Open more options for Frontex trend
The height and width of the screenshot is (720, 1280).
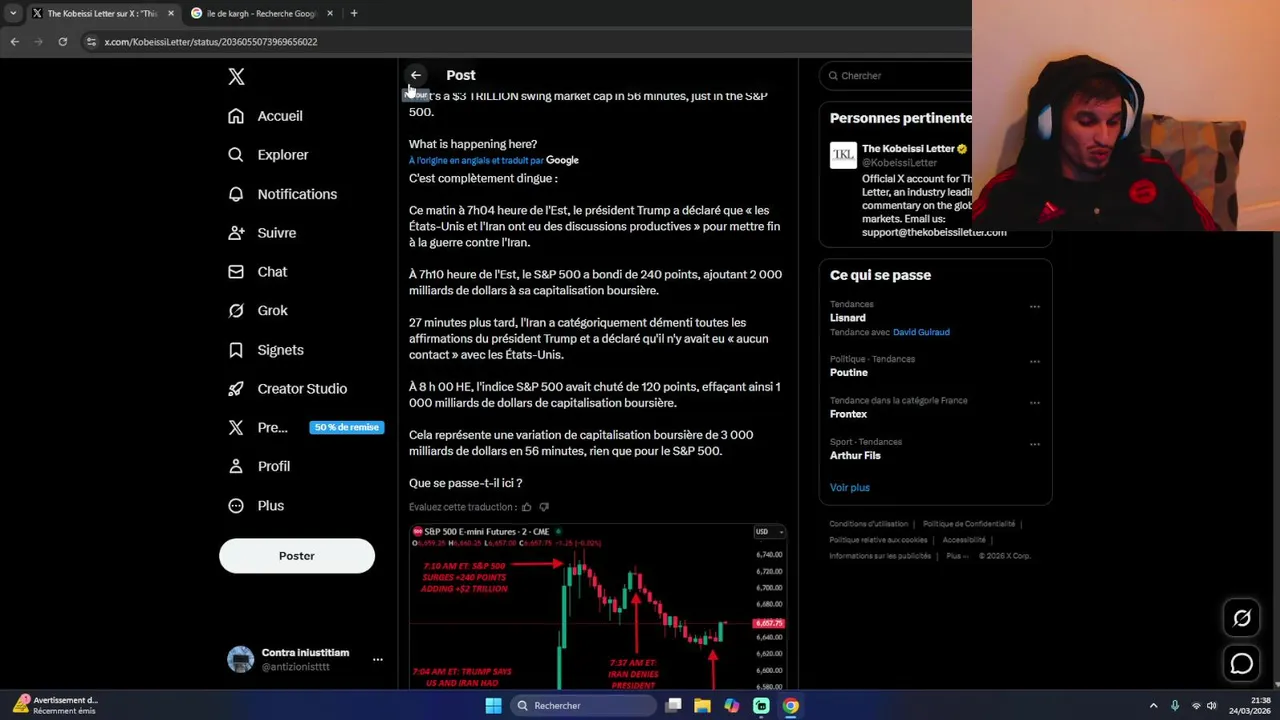(x=1035, y=403)
